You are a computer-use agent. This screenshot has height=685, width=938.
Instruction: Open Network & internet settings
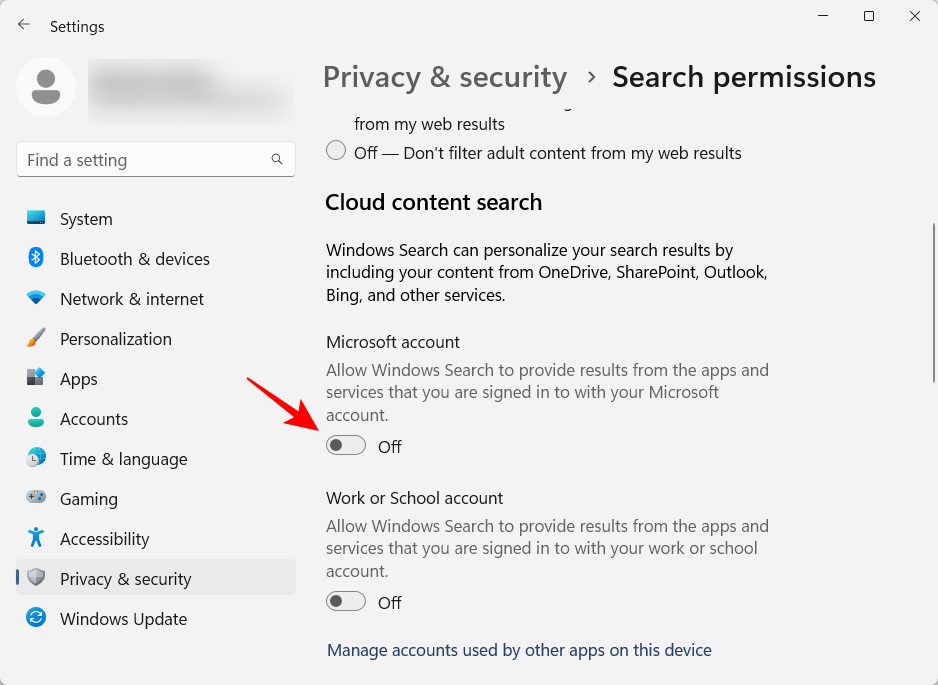(133, 298)
